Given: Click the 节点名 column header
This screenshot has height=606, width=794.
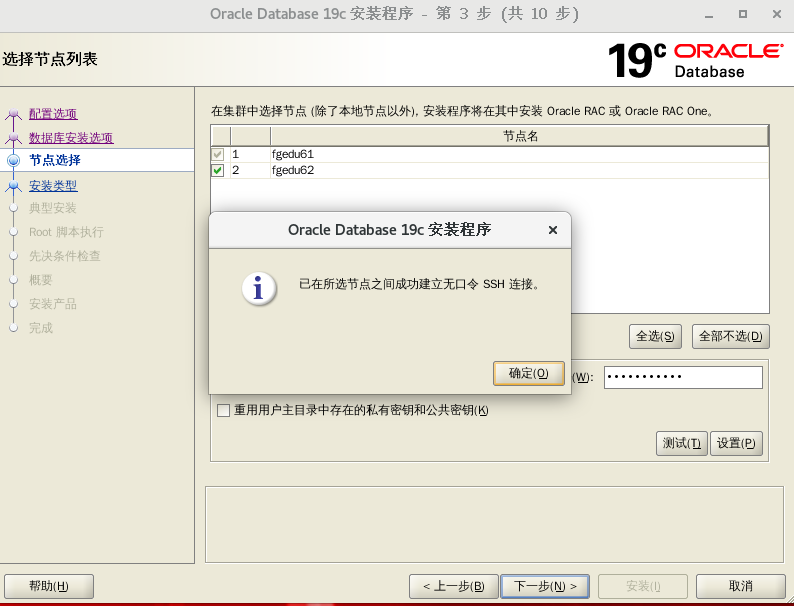Looking at the screenshot, I should [x=520, y=136].
